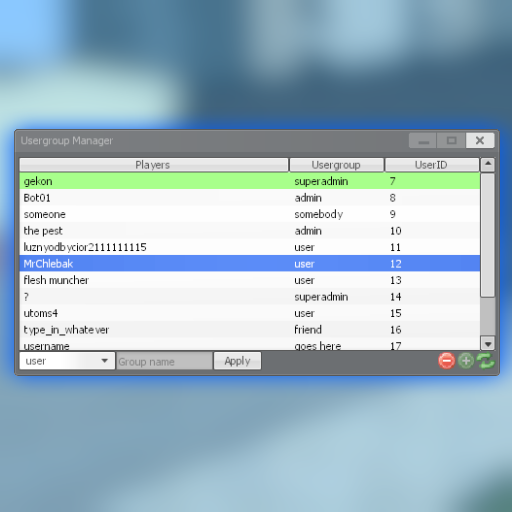Select player Bot01
Image resolution: width=512 pixels, height=512 pixels.
point(250,198)
